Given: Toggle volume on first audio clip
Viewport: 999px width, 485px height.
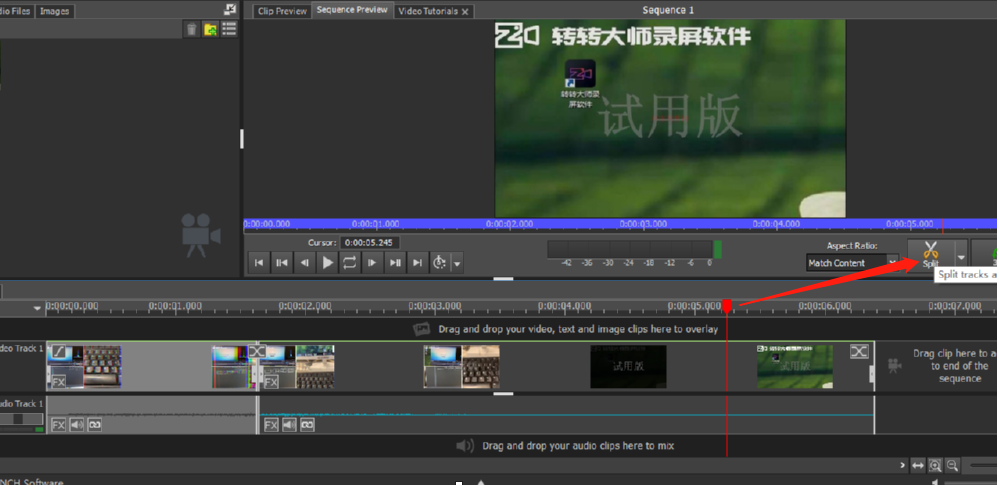Looking at the screenshot, I should pyautogui.click(x=76, y=424).
